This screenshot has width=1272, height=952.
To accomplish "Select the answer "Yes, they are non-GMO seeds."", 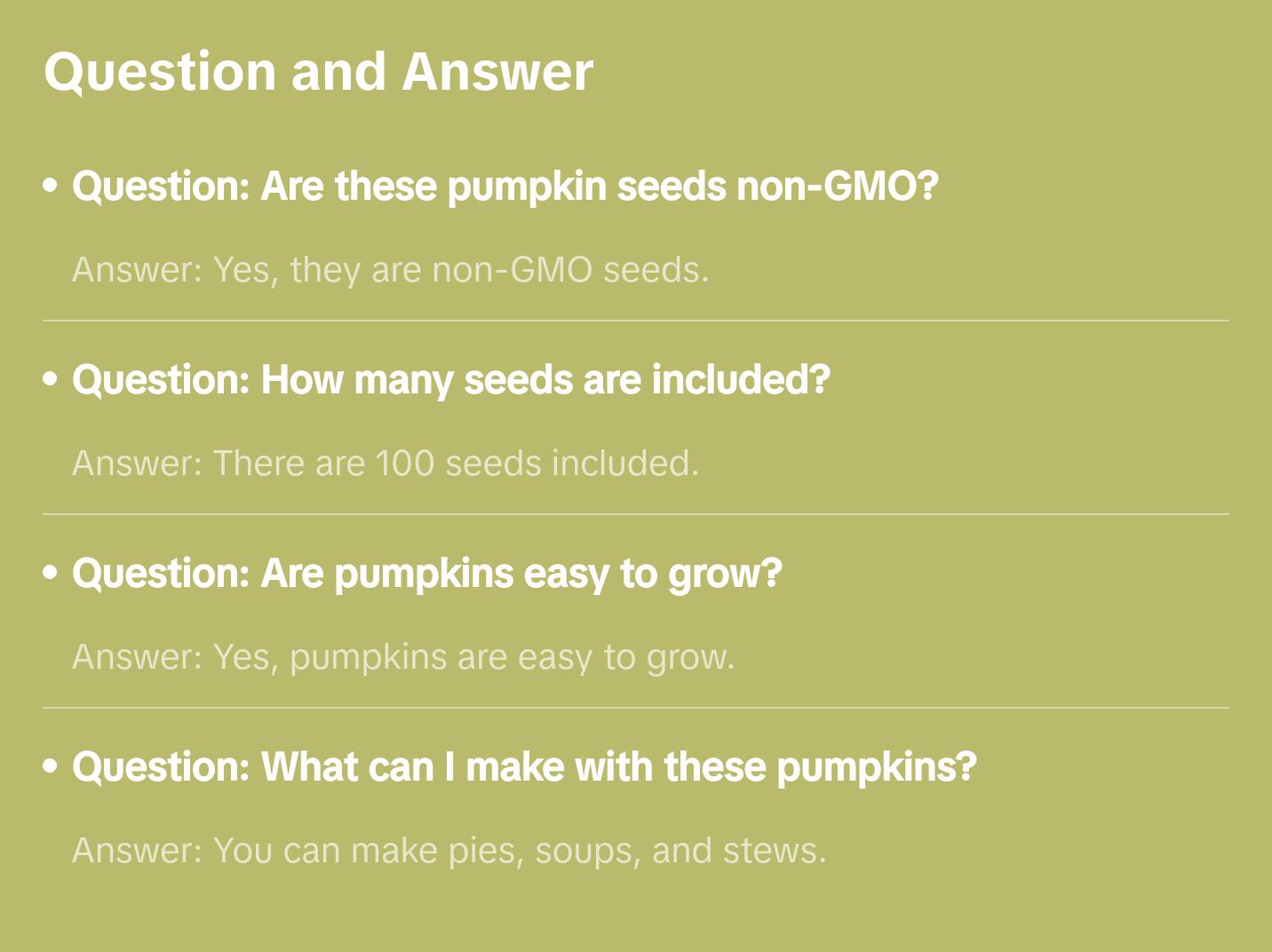I will click(x=391, y=270).
